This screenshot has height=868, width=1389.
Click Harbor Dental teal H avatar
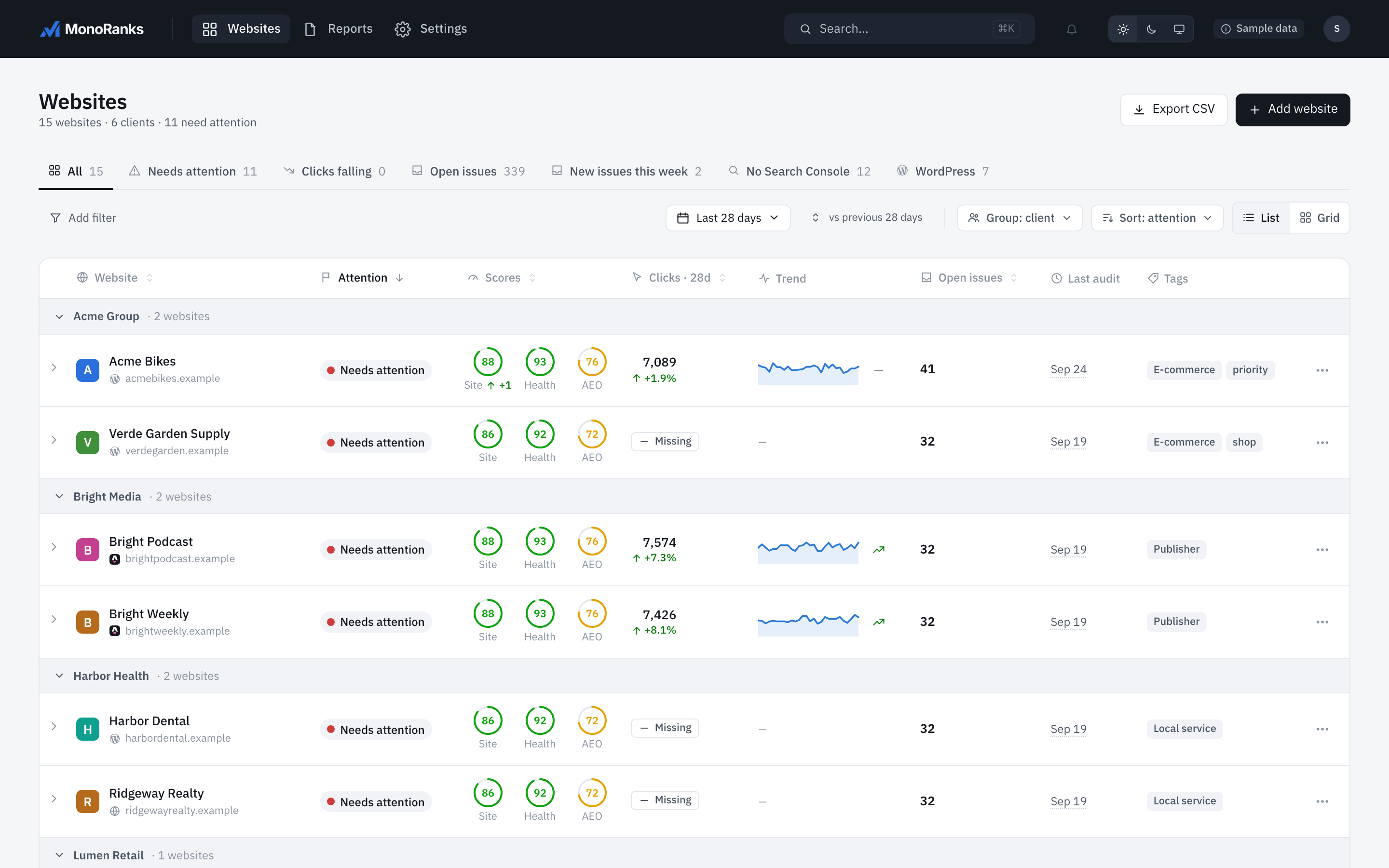pyautogui.click(x=88, y=729)
